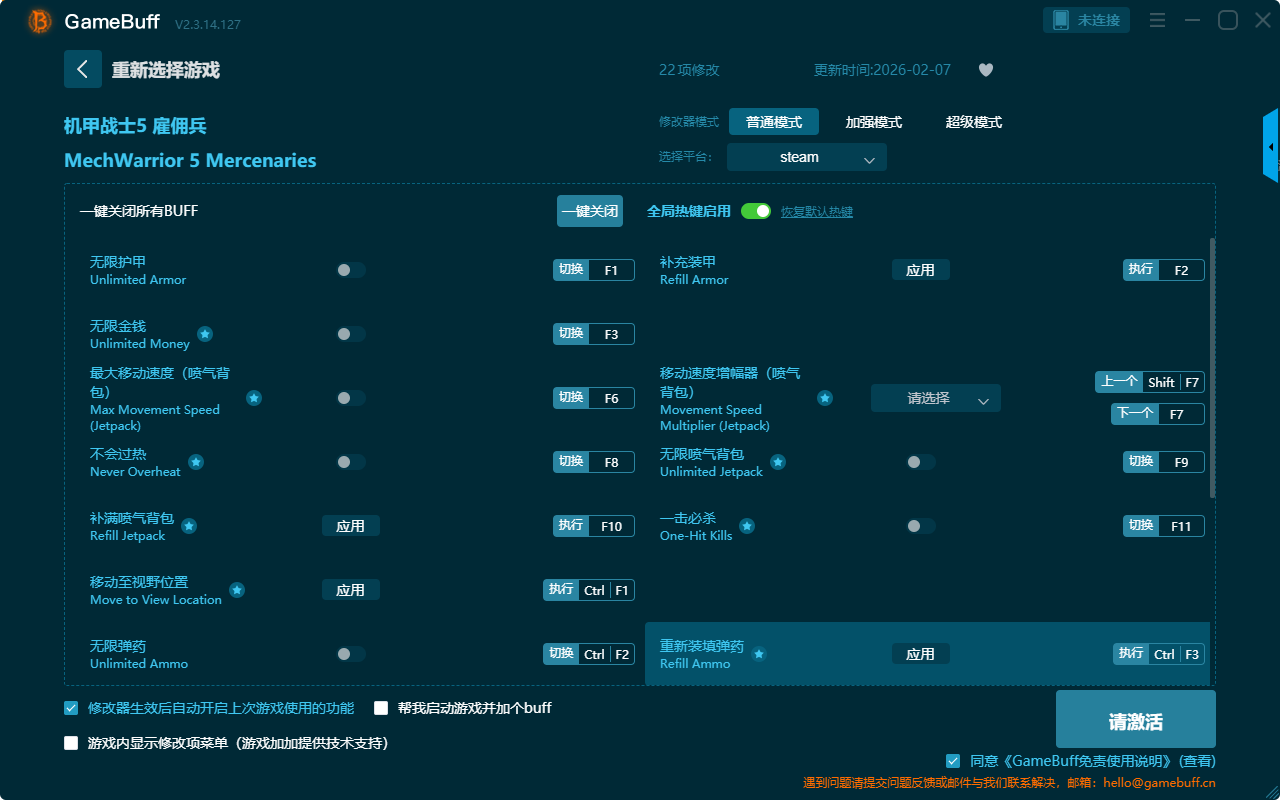Click star icon beside One-Hit Kills
Image resolution: width=1280 pixels, height=800 pixels.
(x=747, y=526)
